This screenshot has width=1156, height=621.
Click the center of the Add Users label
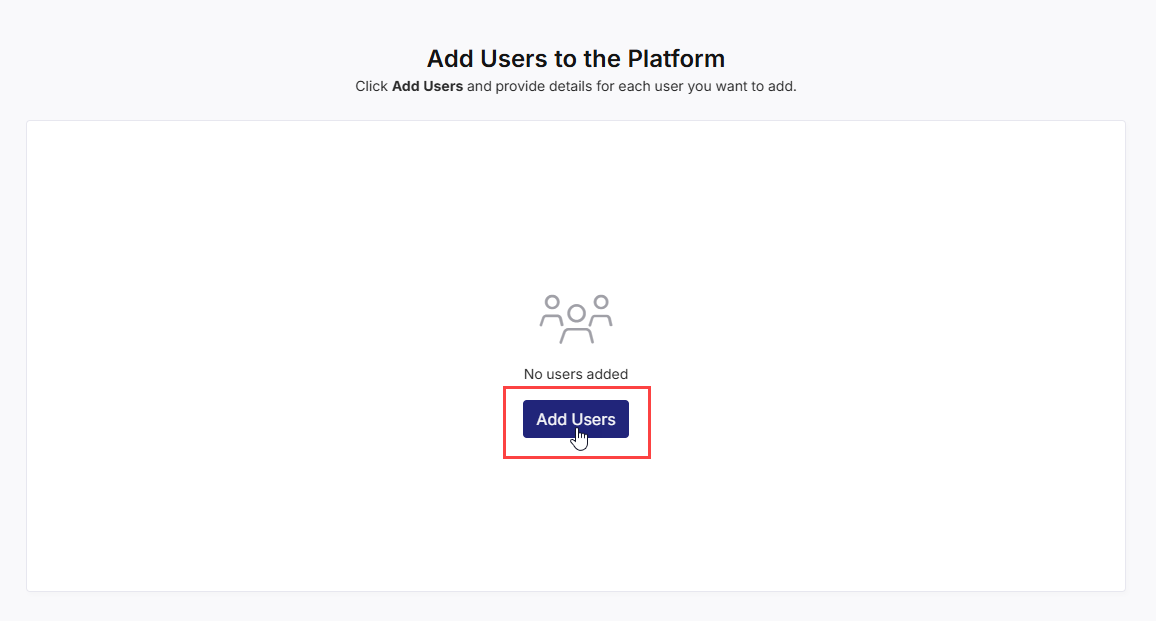(x=575, y=419)
